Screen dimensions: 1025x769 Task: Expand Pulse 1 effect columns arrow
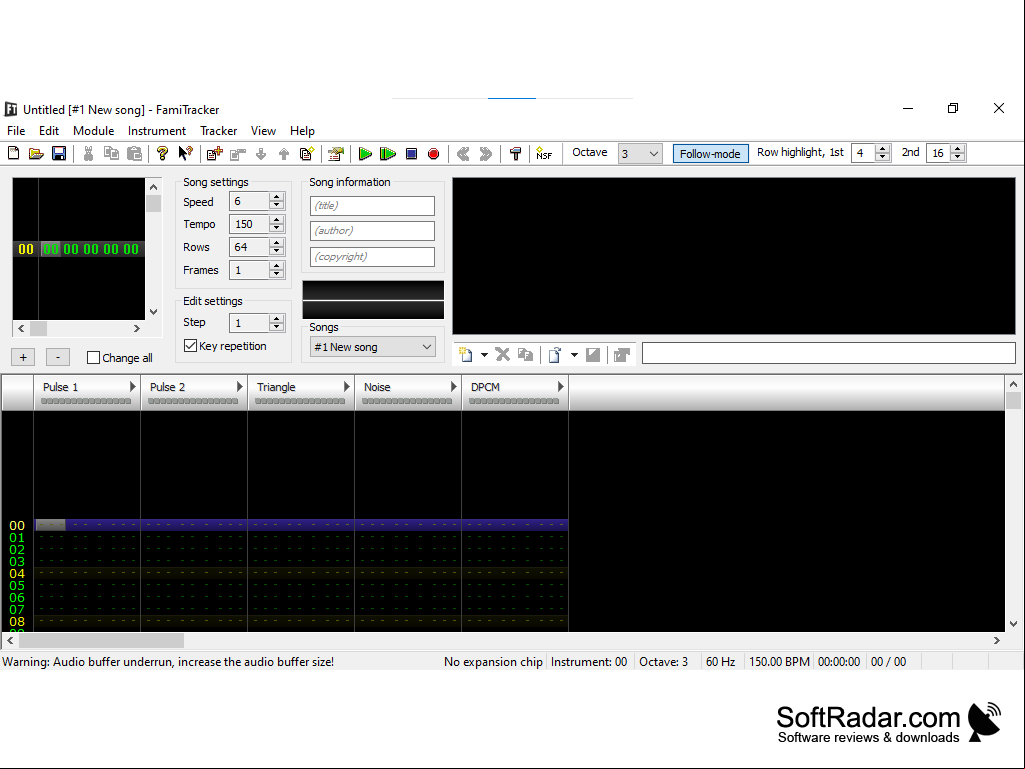133,386
